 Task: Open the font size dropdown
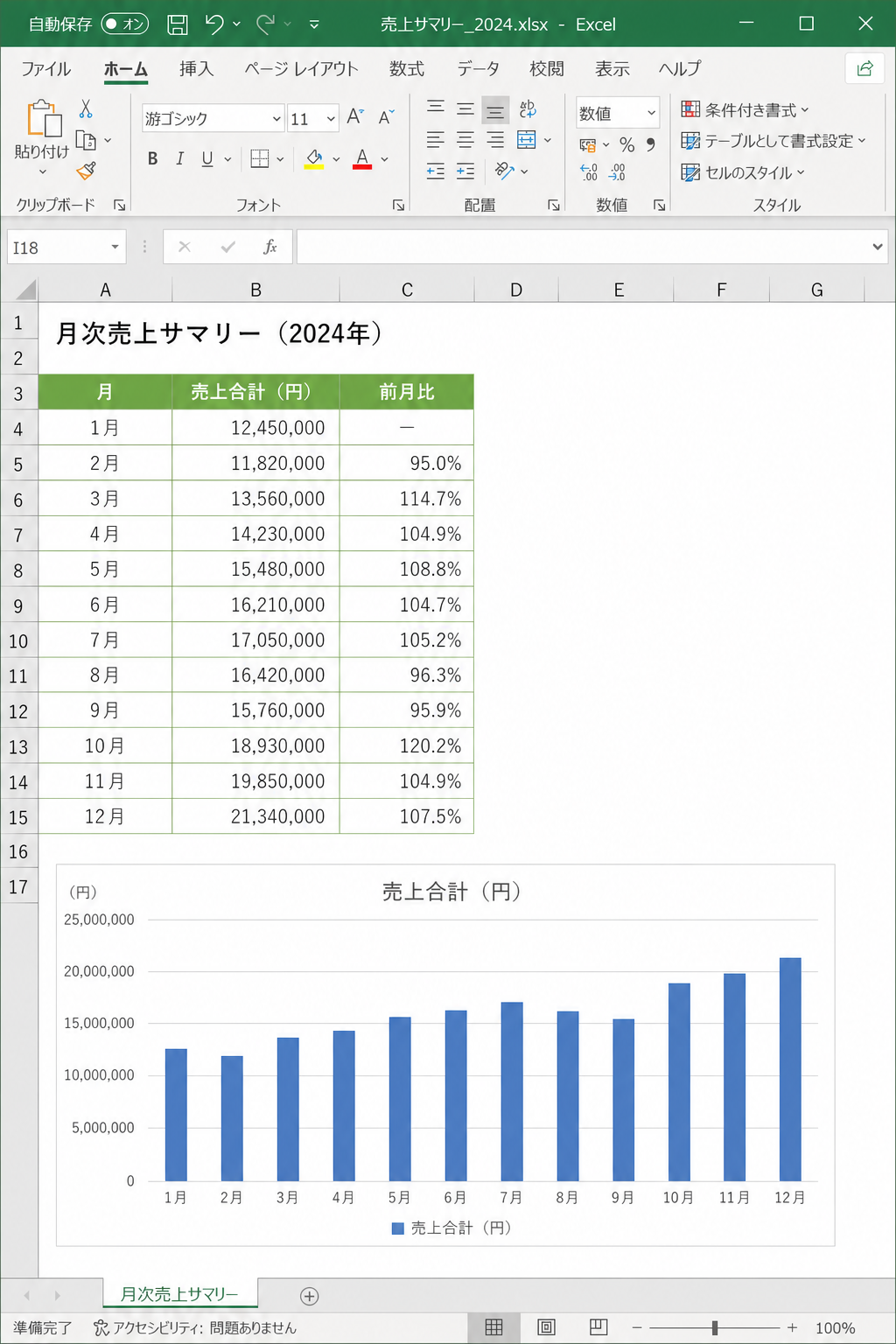pos(331,119)
